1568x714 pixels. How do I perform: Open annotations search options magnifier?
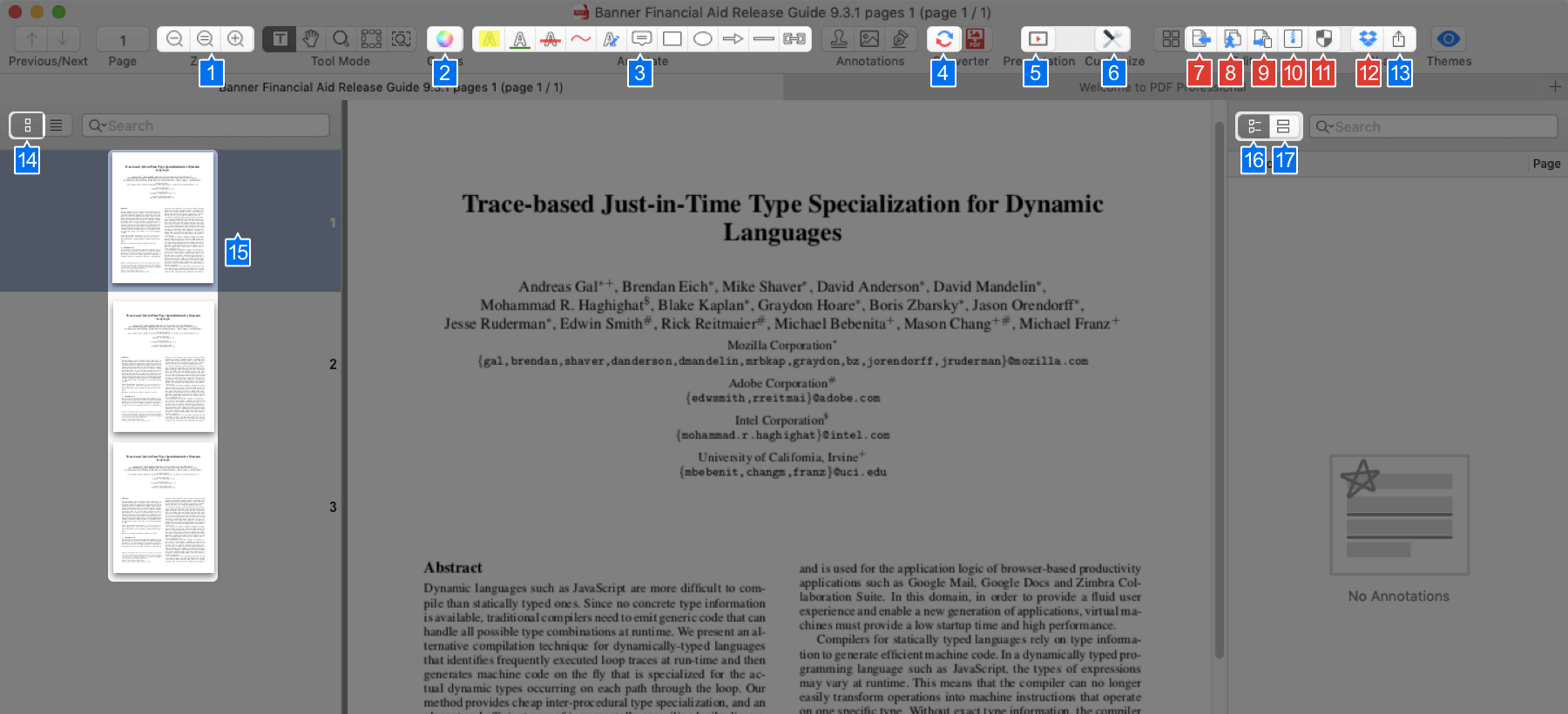[x=1323, y=126]
